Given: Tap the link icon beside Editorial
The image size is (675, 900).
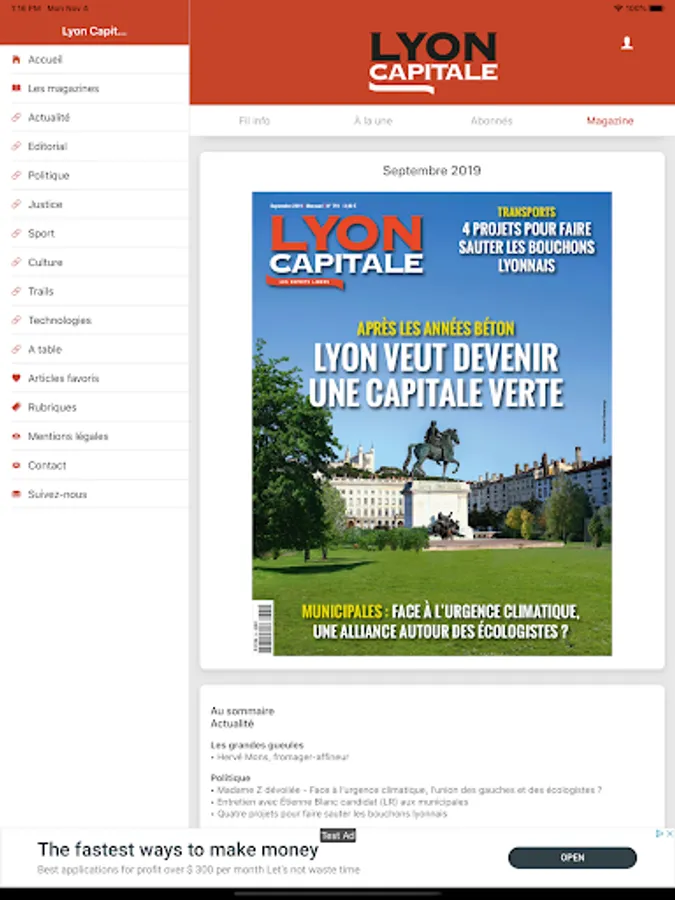Looking at the screenshot, I should (16, 146).
